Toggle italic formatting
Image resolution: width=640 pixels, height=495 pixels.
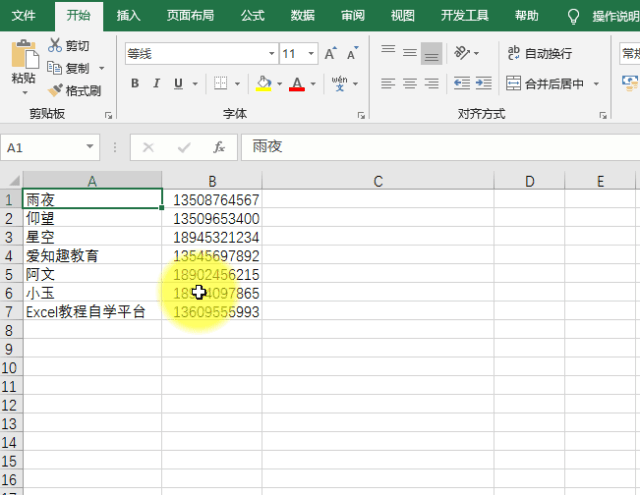point(156,84)
